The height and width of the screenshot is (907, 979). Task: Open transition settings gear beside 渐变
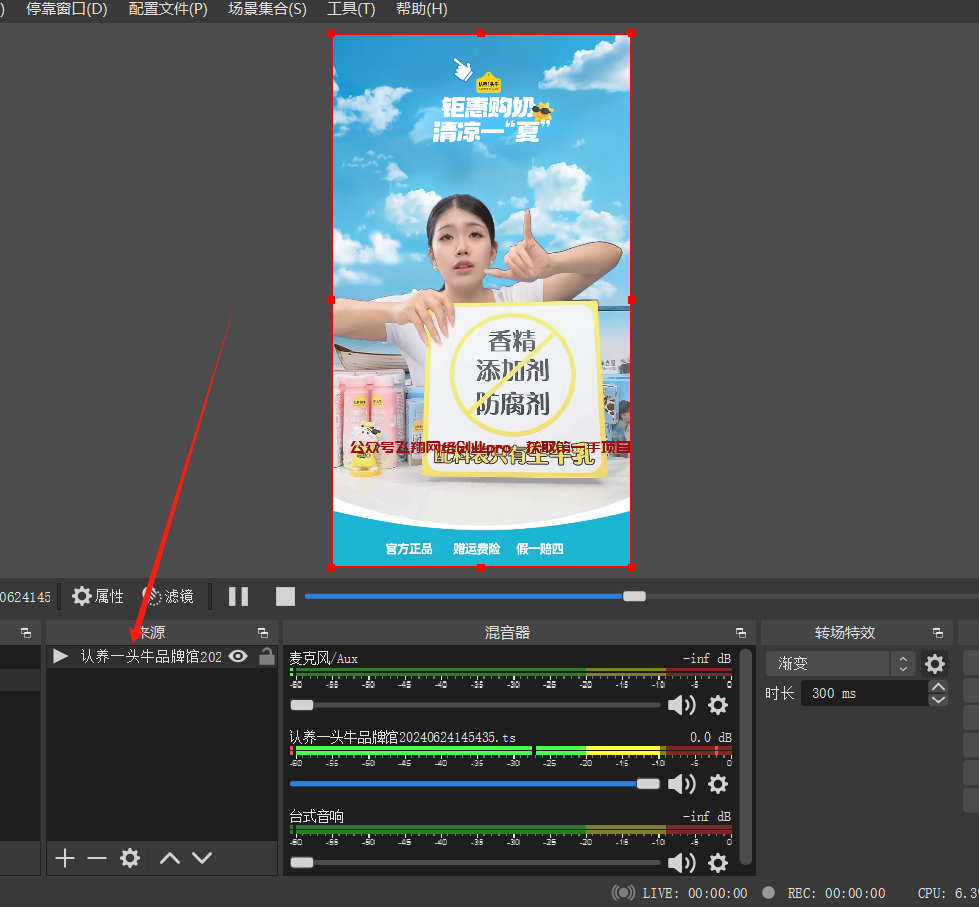(934, 664)
